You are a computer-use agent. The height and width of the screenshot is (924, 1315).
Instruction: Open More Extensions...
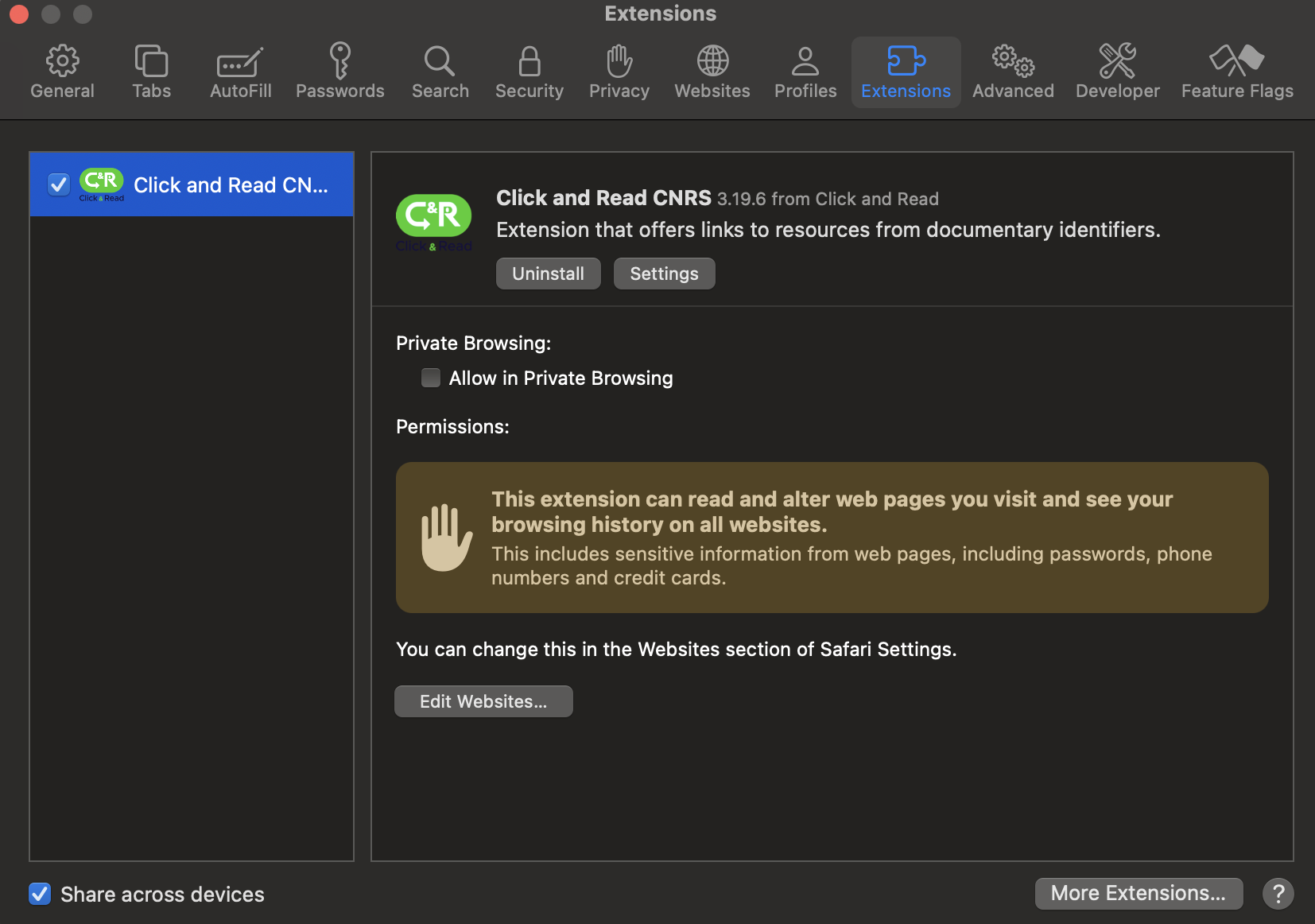(1139, 893)
